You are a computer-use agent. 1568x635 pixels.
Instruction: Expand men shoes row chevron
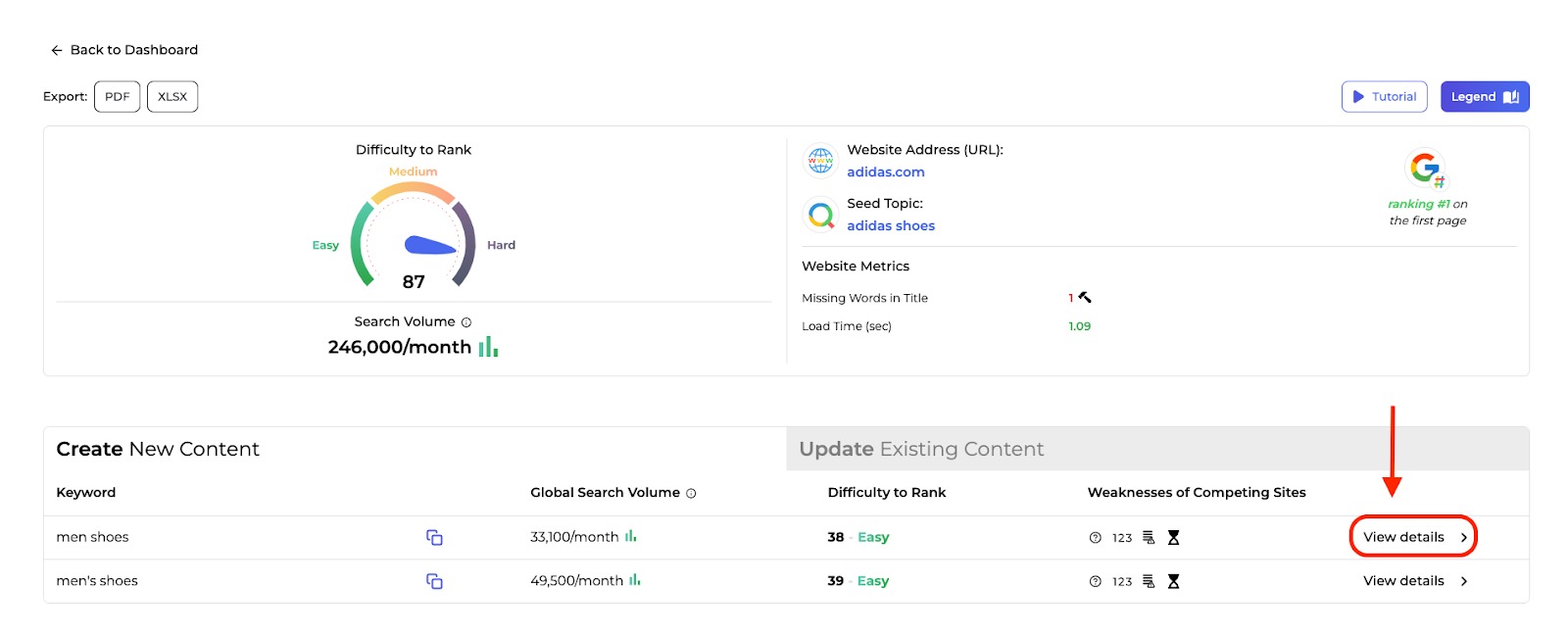[1464, 538]
